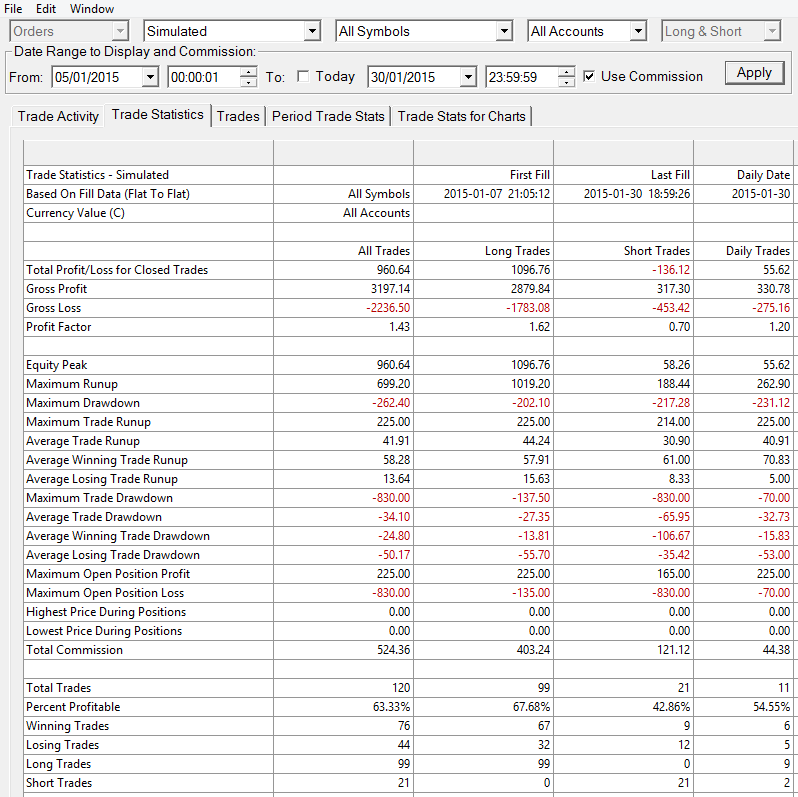Click the To time field 23:59:59

pyautogui.click(x=522, y=77)
